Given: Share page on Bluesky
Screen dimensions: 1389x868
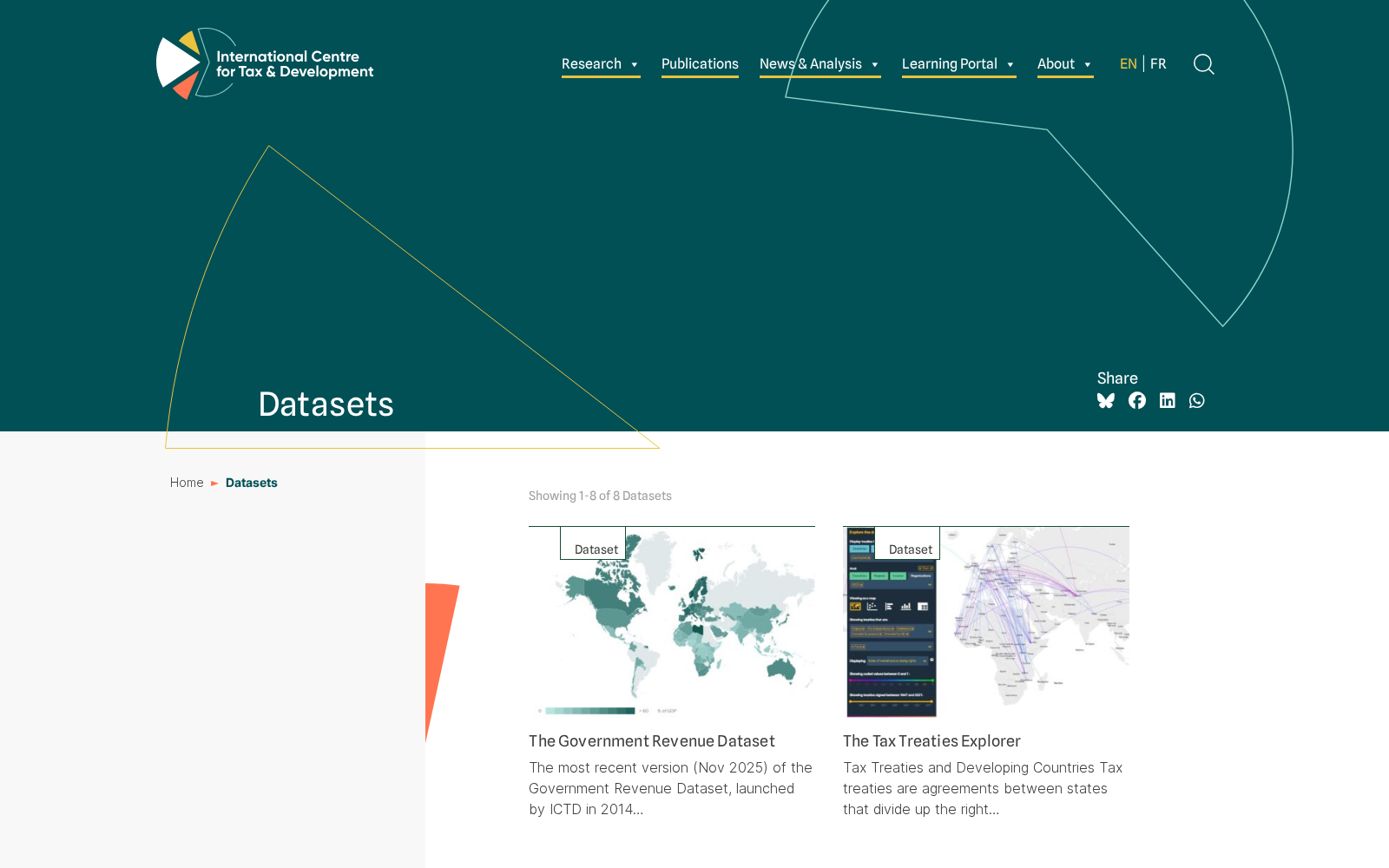Looking at the screenshot, I should [x=1106, y=400].
